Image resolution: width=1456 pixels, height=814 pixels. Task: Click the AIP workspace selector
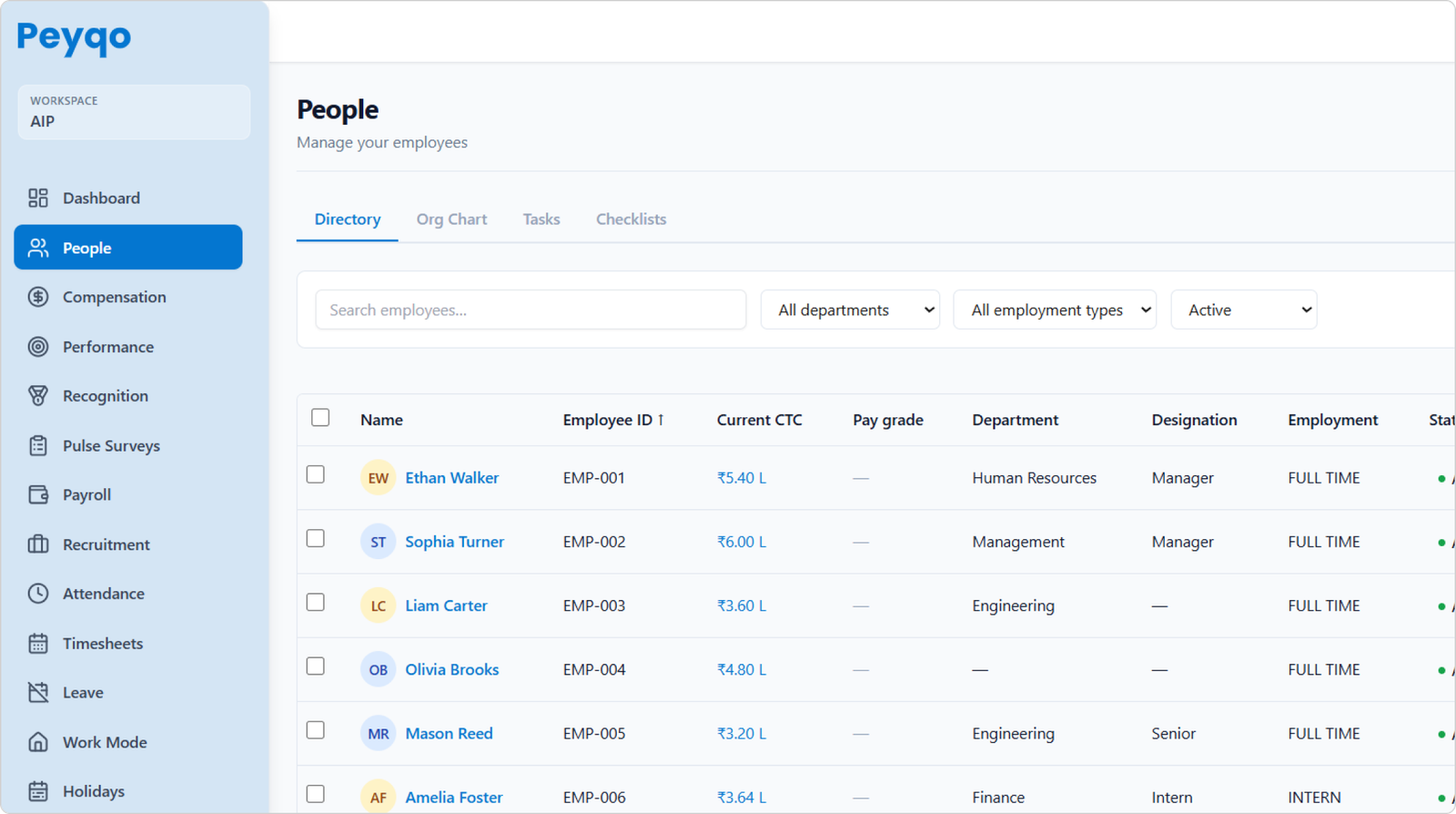click(134, 112)
